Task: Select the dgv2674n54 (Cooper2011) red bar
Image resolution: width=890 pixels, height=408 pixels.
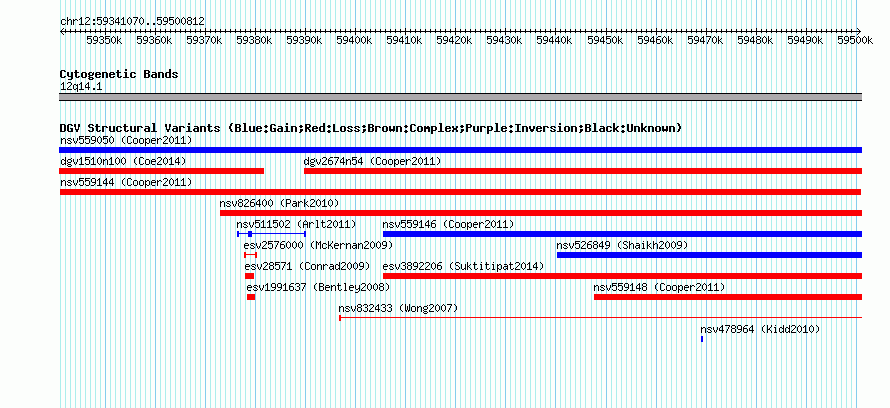Action: click(x=583, y=171)
